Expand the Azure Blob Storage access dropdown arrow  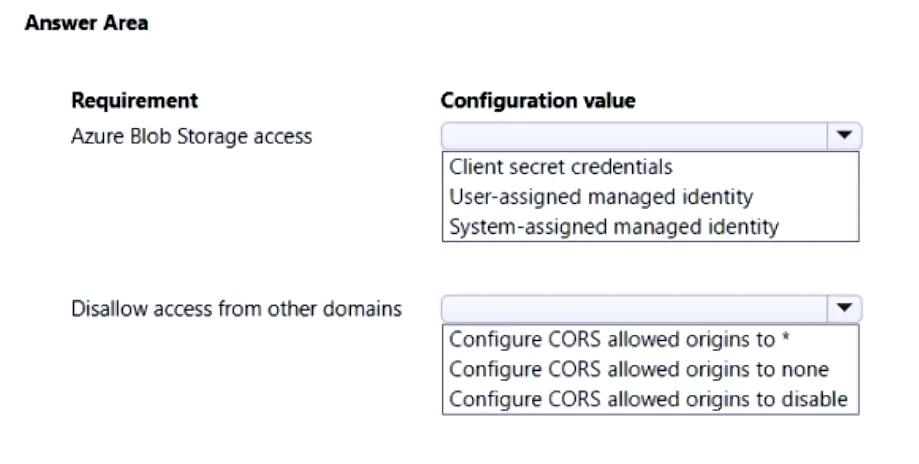[845, 136]
